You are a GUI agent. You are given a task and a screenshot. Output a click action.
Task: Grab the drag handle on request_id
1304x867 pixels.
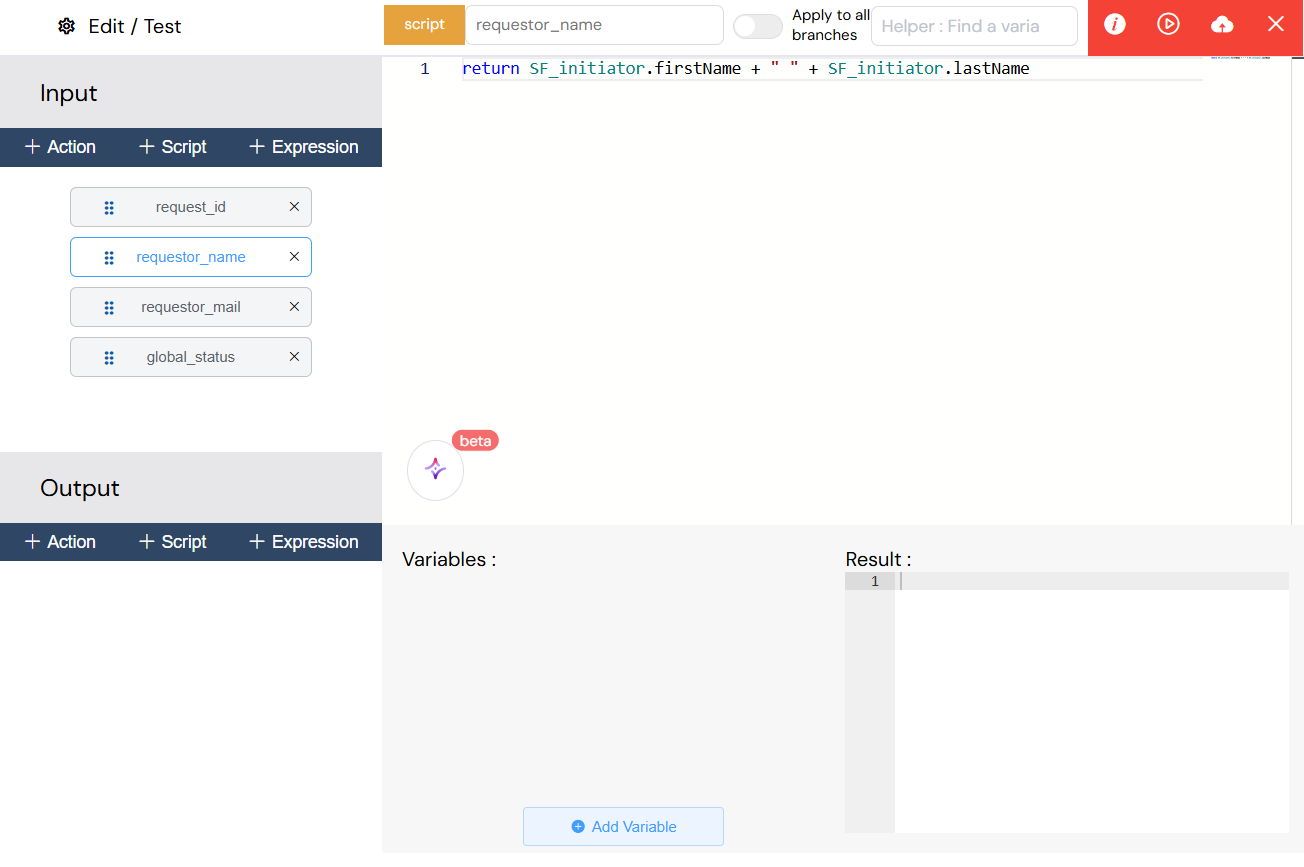tap(108, 207)
